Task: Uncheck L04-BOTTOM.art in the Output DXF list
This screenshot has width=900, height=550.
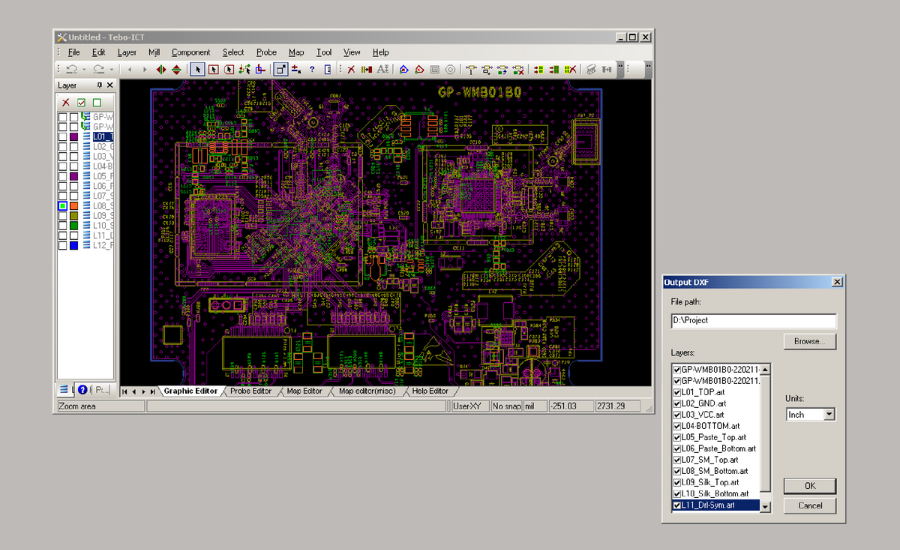Action: pyautogui.click(x=678, y=426)
